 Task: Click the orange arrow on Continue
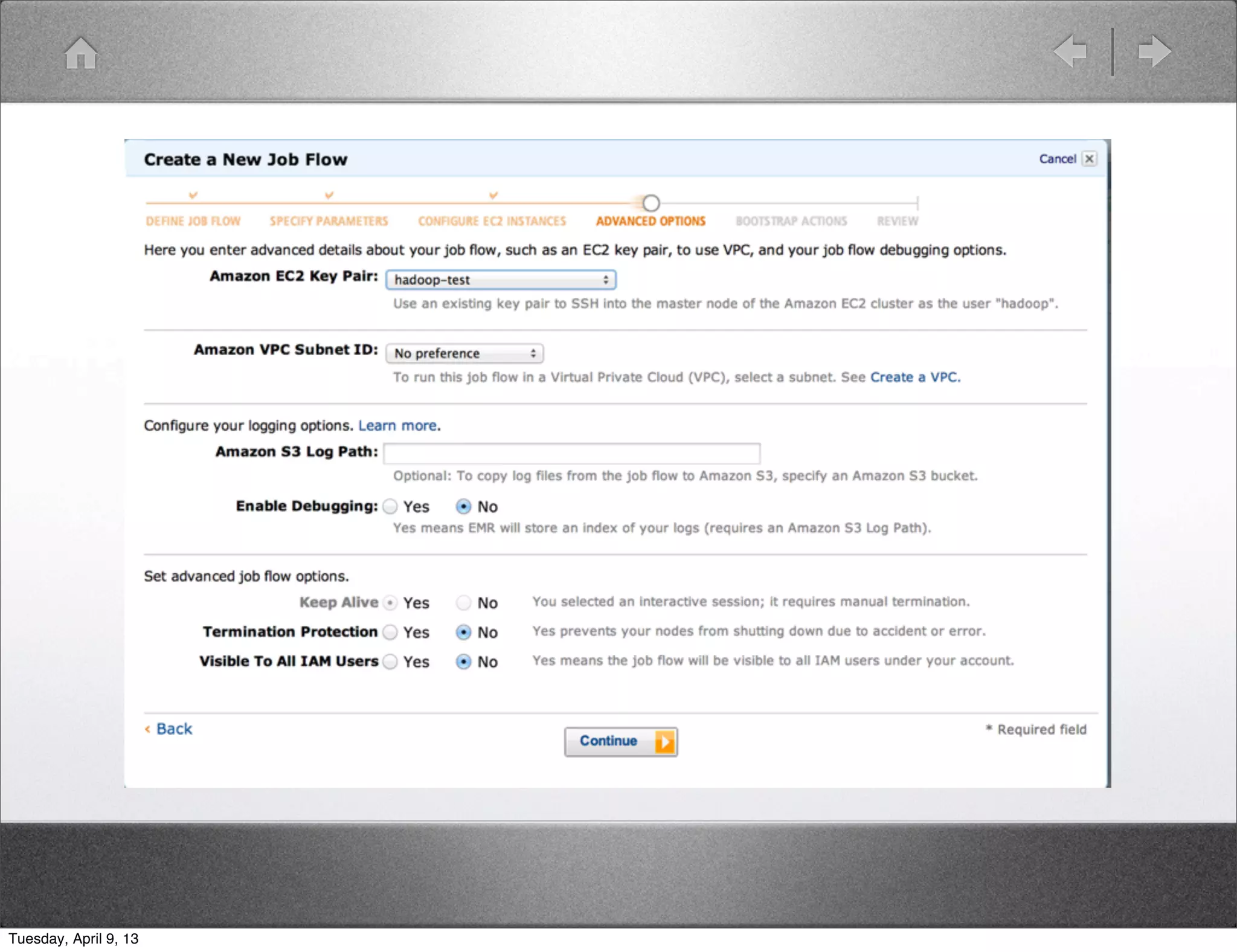(664, 742)
